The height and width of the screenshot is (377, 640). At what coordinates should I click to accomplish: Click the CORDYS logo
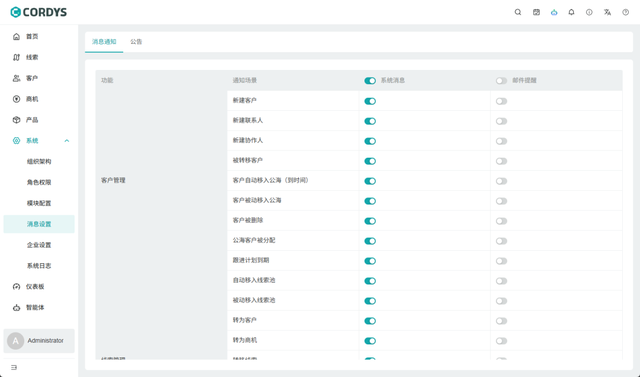click(x=39, y=12)
